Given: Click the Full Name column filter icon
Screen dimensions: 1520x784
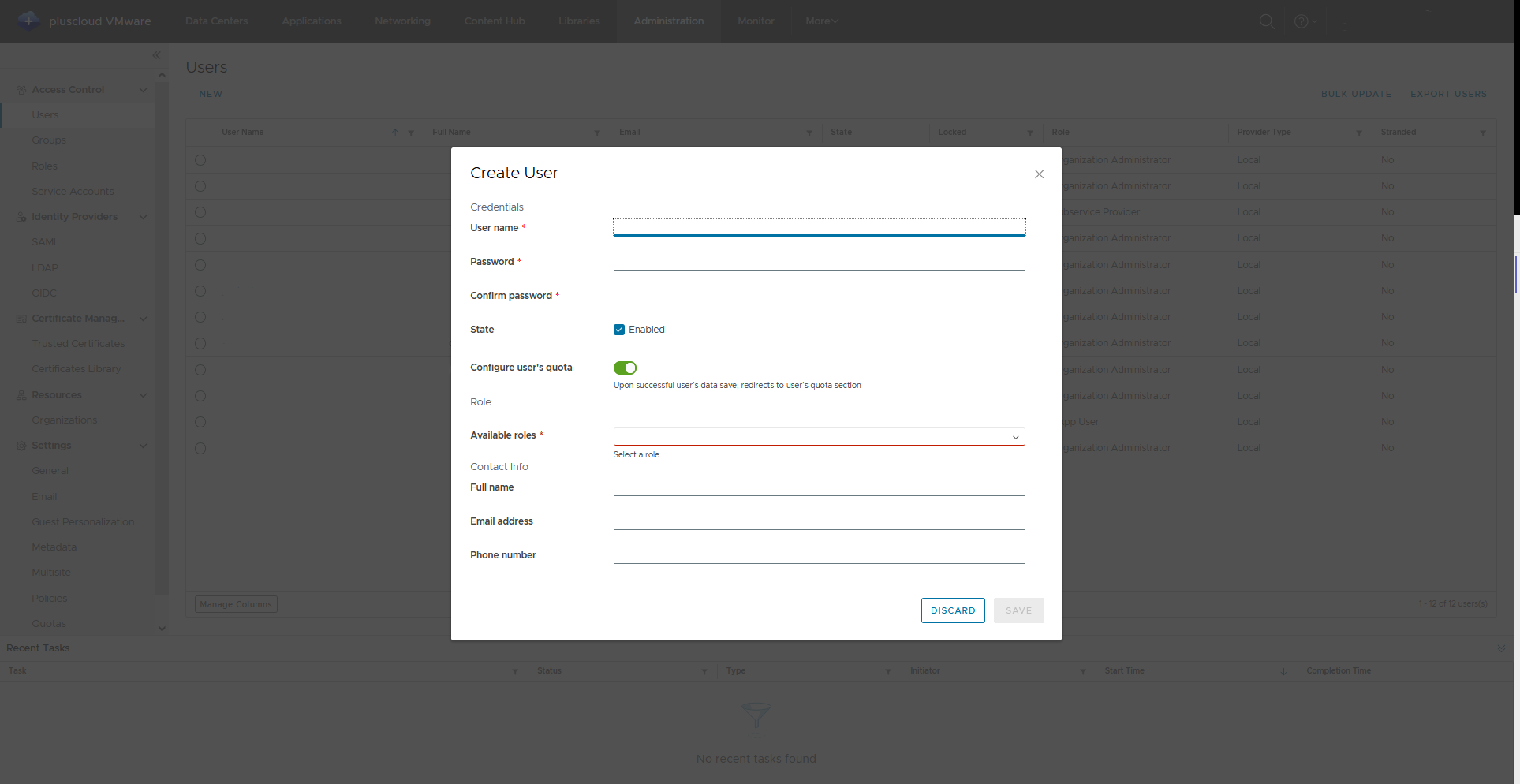Looking at the screenshot, I should click(x=597, y=133).
